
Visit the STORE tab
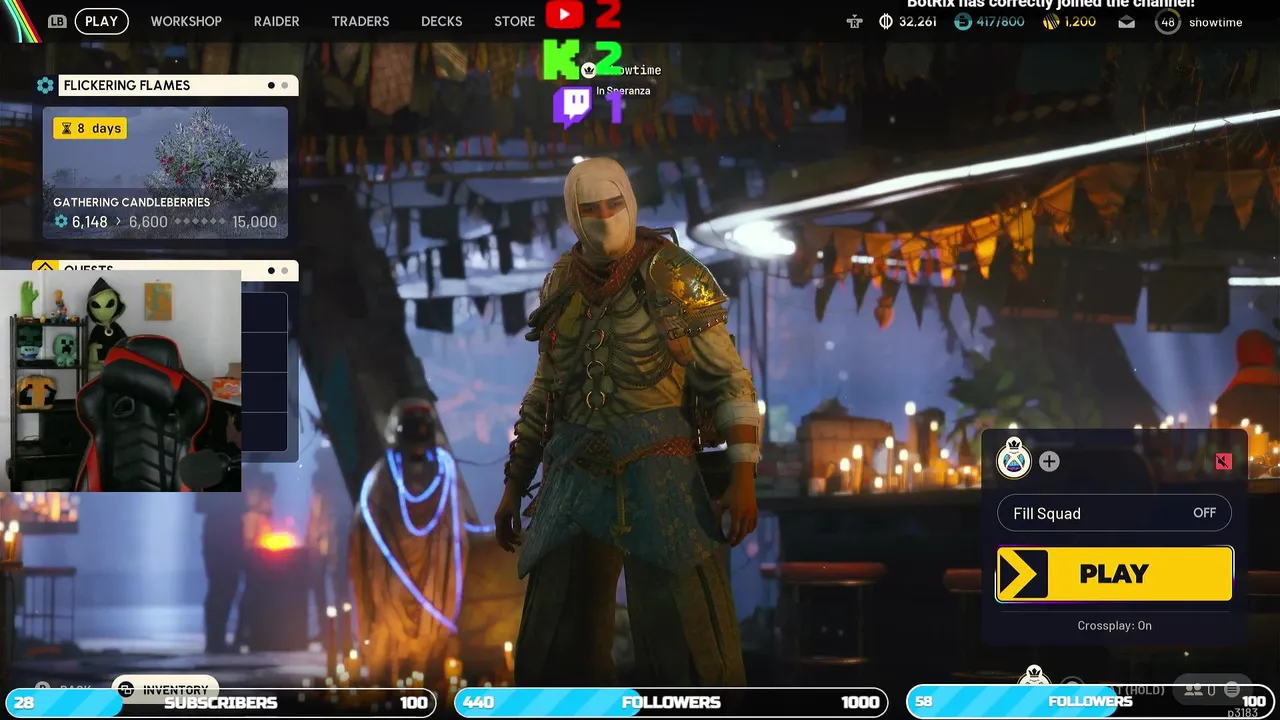(514, 21)
